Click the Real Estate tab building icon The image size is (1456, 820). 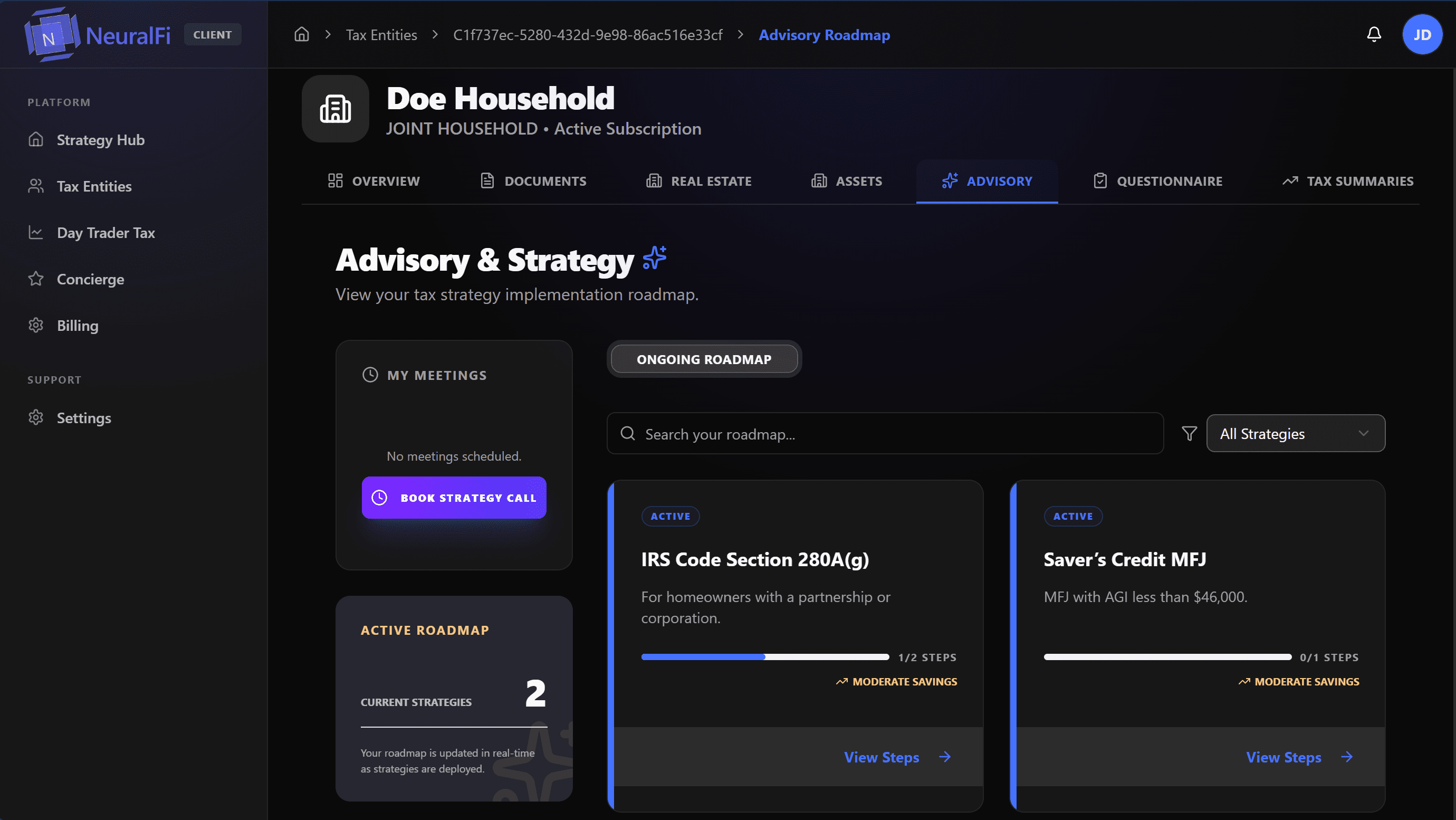(654, 180)
